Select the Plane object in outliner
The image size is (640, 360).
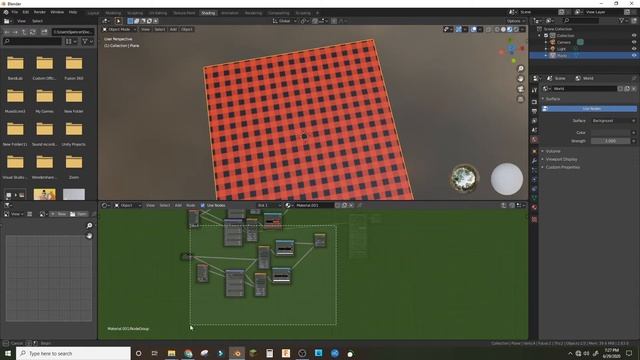pos(562,55)
